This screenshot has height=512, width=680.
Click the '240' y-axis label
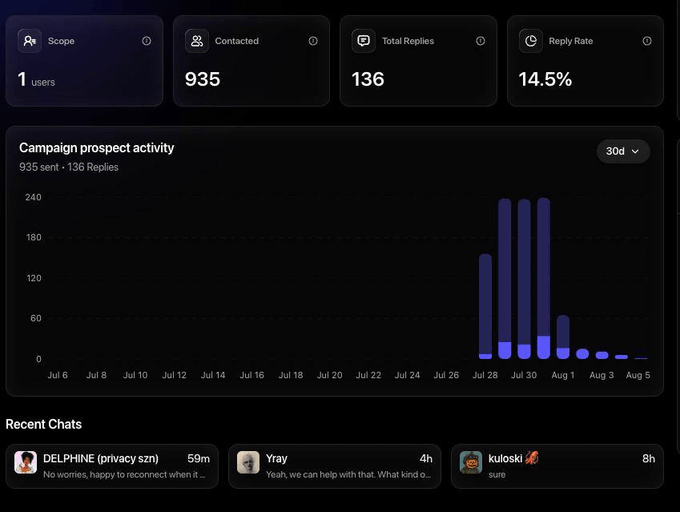33,198
